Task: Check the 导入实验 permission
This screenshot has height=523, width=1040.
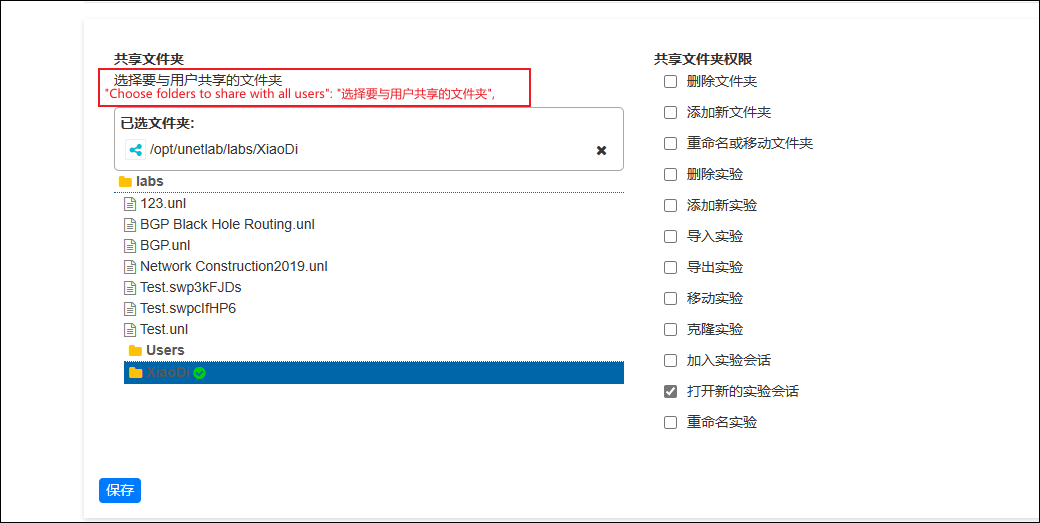Action: pyautogui.click(x=671, y=237)
